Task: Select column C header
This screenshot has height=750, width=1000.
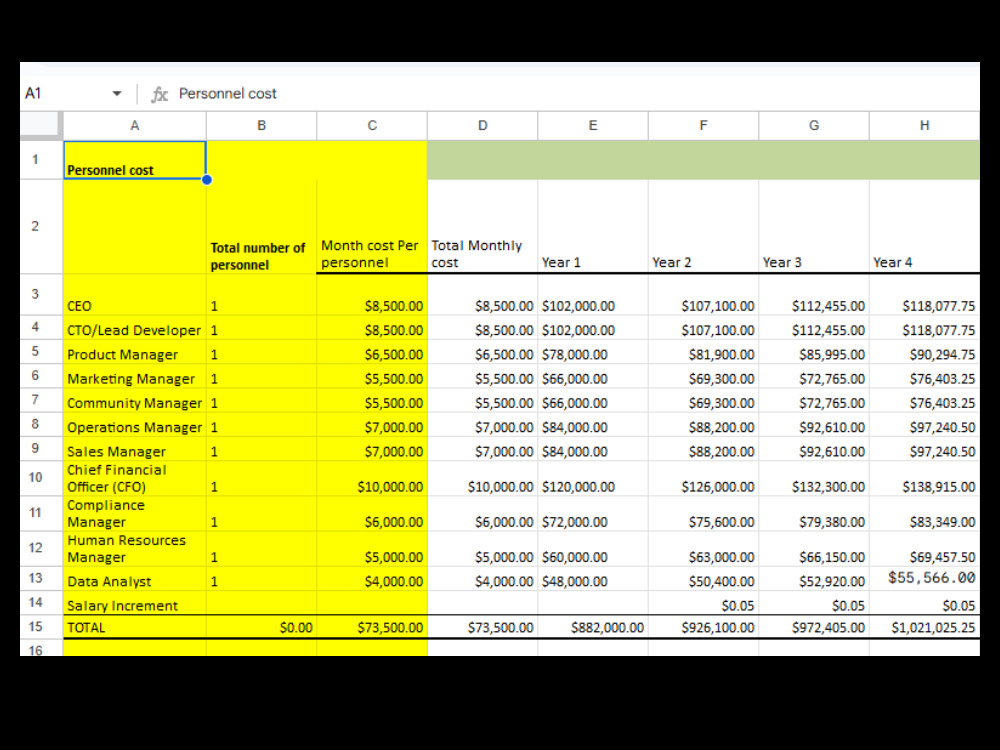Action: pos(372,126)
